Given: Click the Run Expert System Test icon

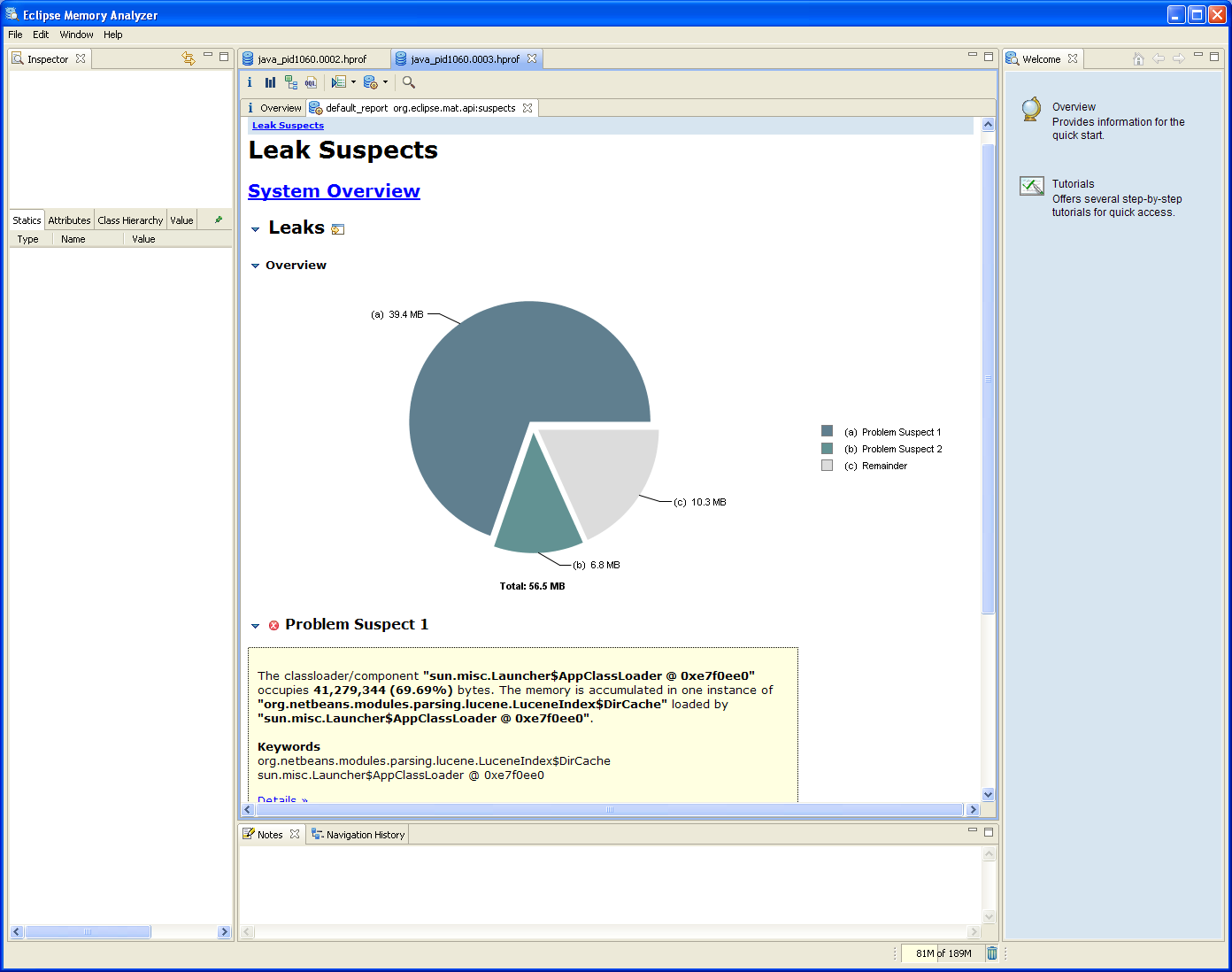Looking at the screenshot, I should [x=371, y=82].
